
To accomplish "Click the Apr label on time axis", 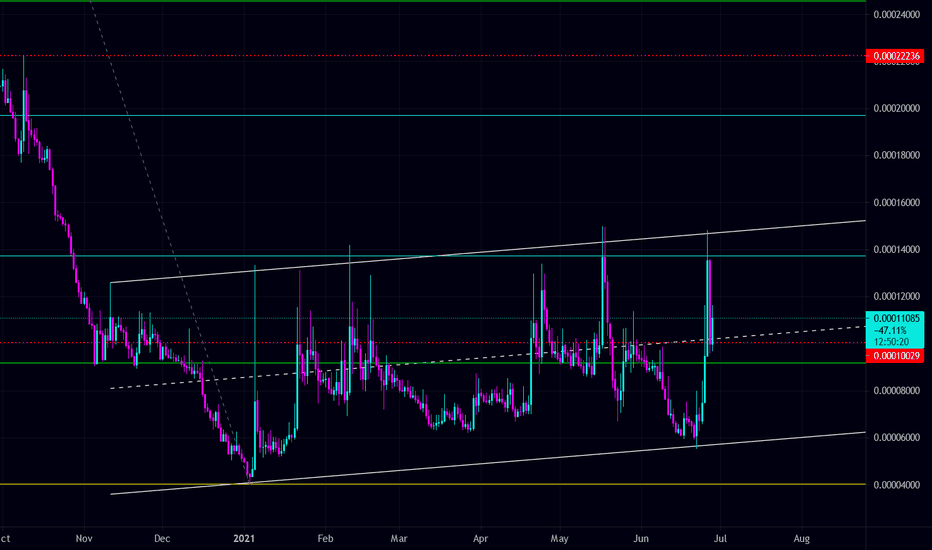I will pyautogui.click(x=480, y=539).
